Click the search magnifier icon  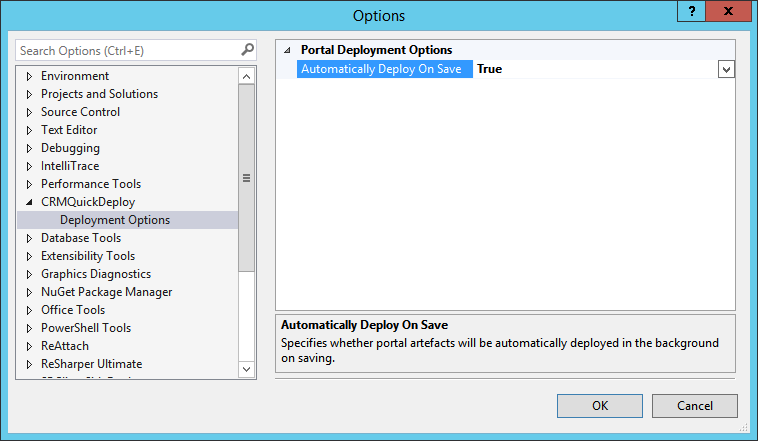pos(248,49)
